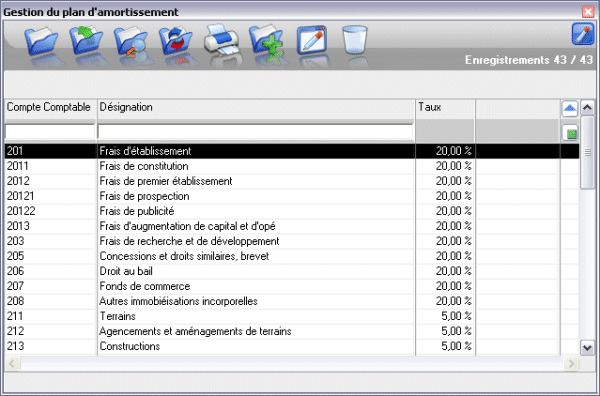This screenshot has height=396, width=600.
Task: Select row Frais d'augmentation de capital
Action: [292, 226]
